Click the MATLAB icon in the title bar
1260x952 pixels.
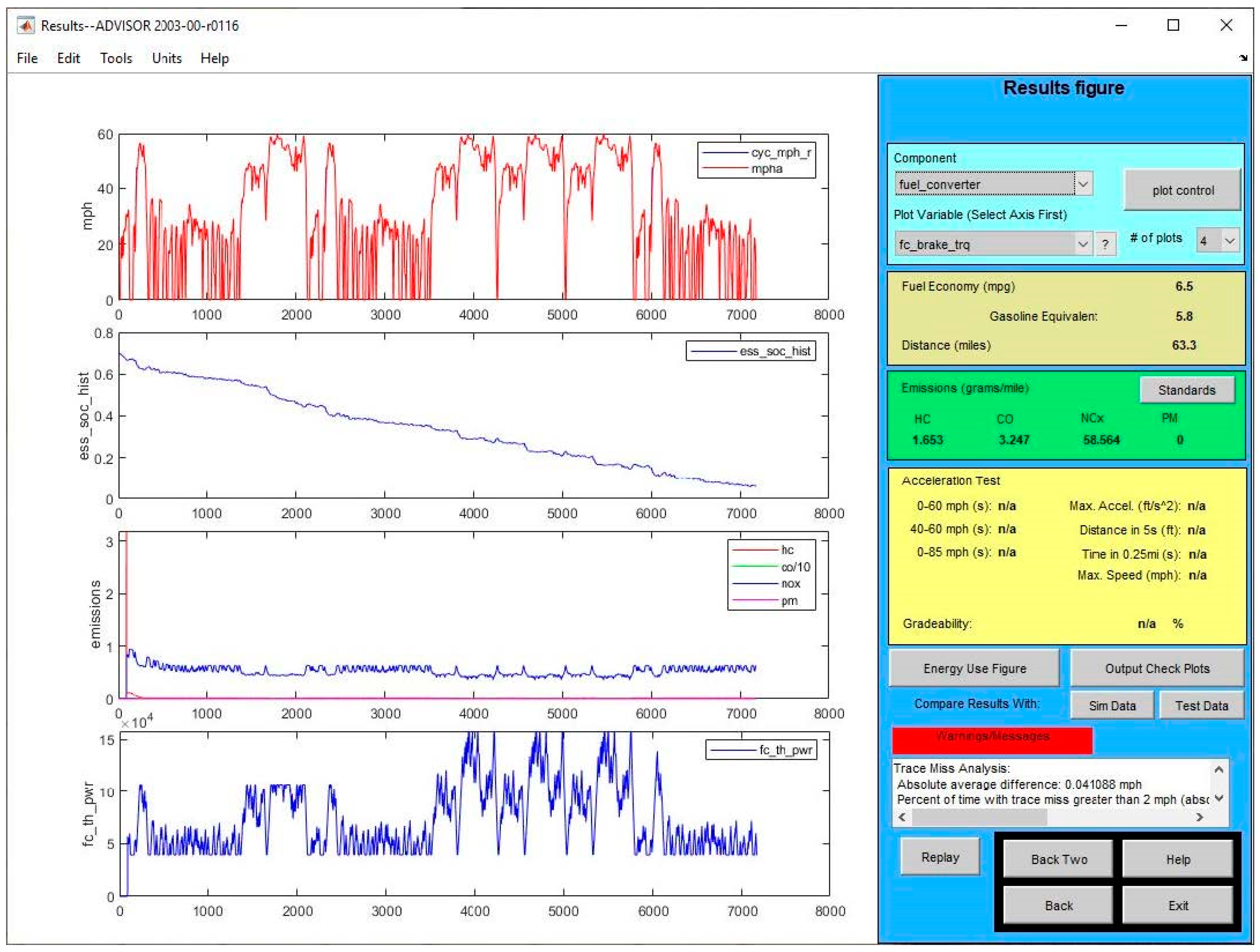[25, 26]
